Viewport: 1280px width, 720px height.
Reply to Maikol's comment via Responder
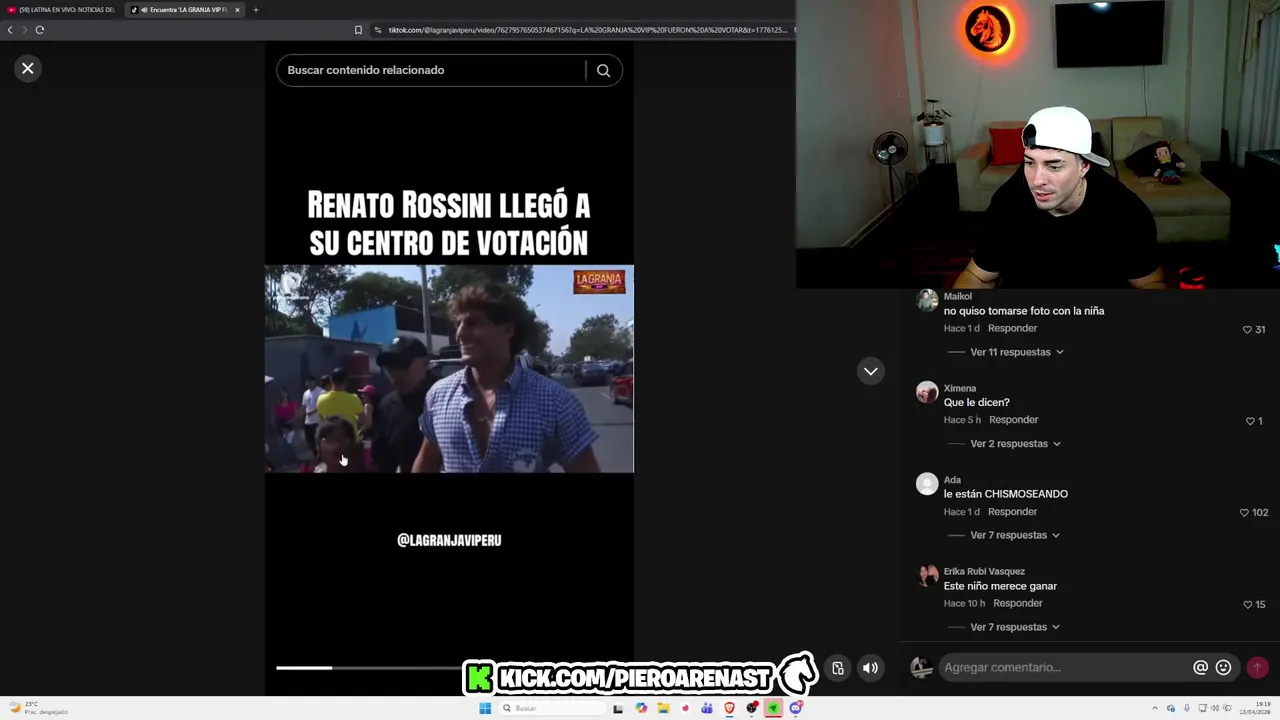pyautogui.click(x=1012, y=328)
